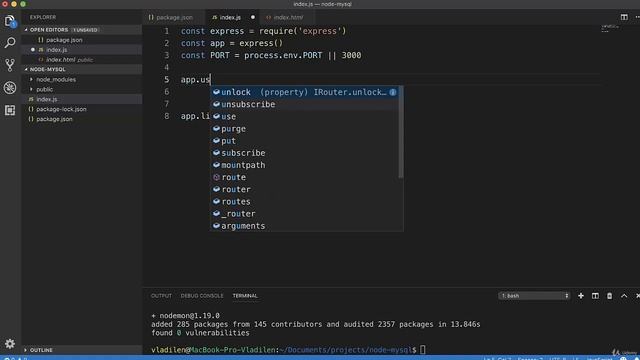Show details info icon for unlock suggestion

[x=393, y=92]
